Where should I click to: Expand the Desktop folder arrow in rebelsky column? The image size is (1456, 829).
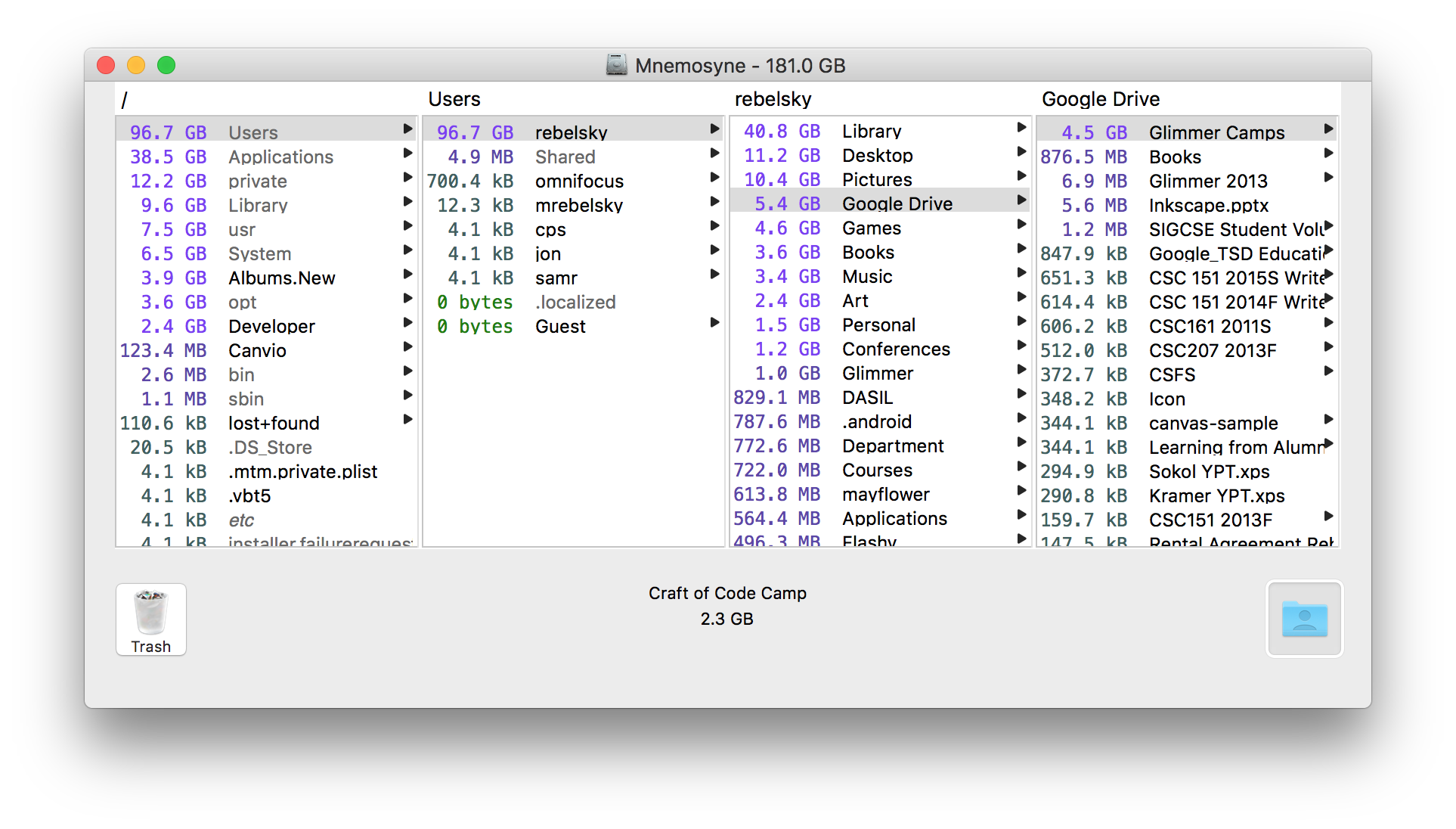coord(1021,153)
